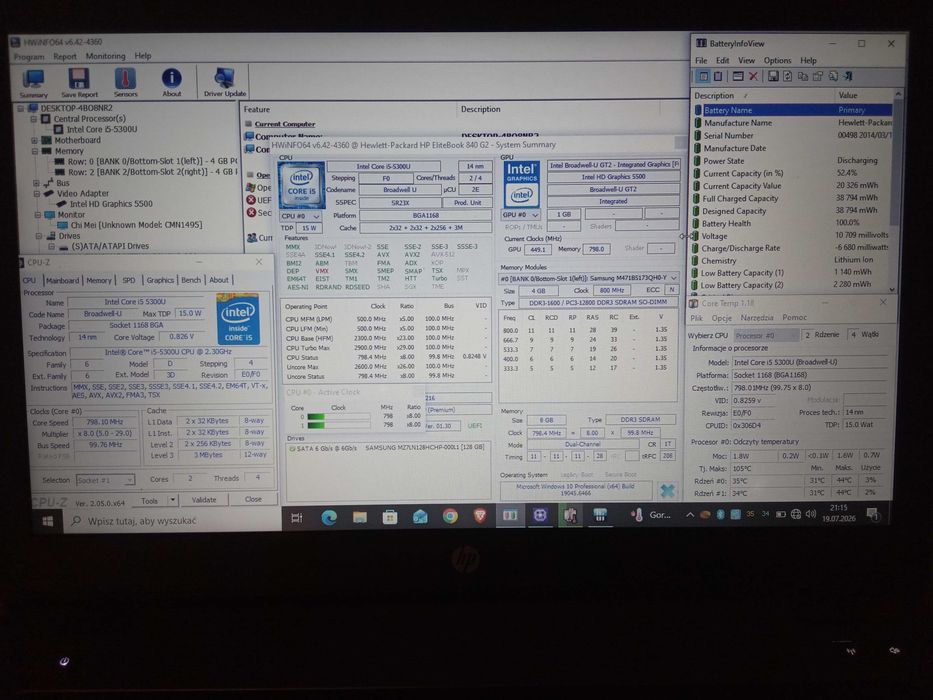Click the Close button in CPU-Z
This screenshot has width=933, height=700.
pyautogui.click(x=253, y=499)
